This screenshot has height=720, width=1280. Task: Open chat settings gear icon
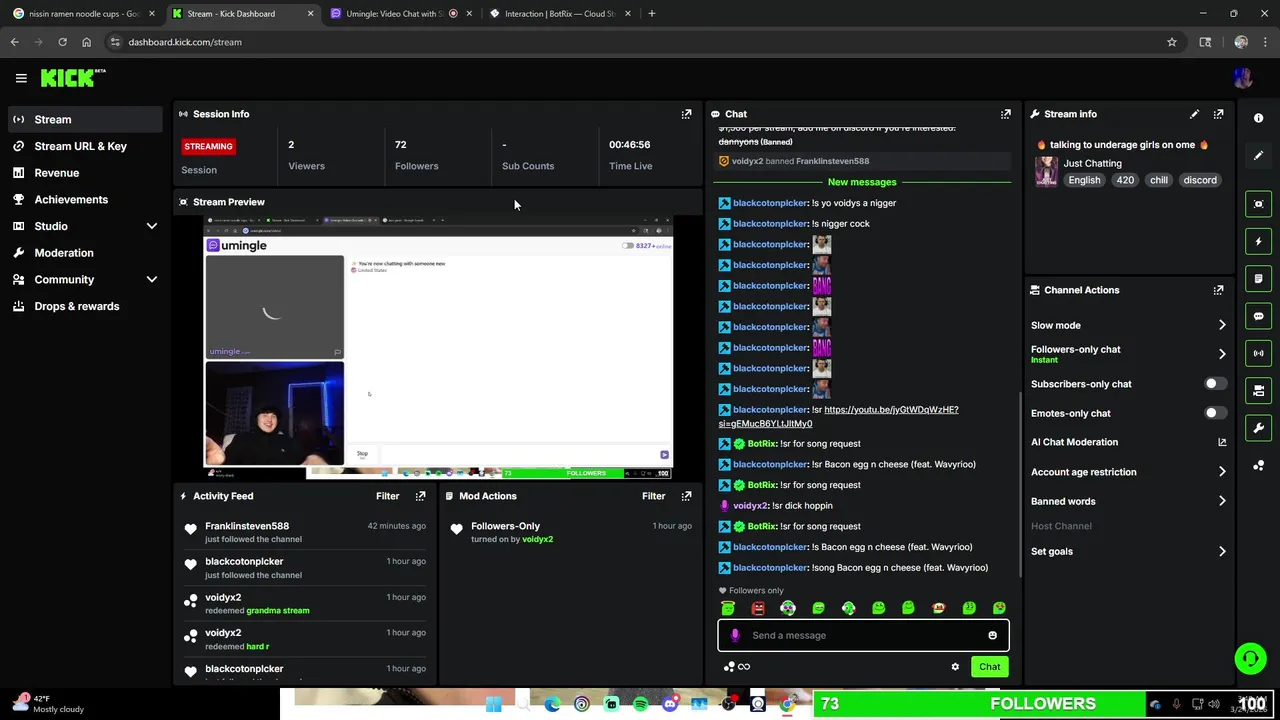click(x=955, y=667)
